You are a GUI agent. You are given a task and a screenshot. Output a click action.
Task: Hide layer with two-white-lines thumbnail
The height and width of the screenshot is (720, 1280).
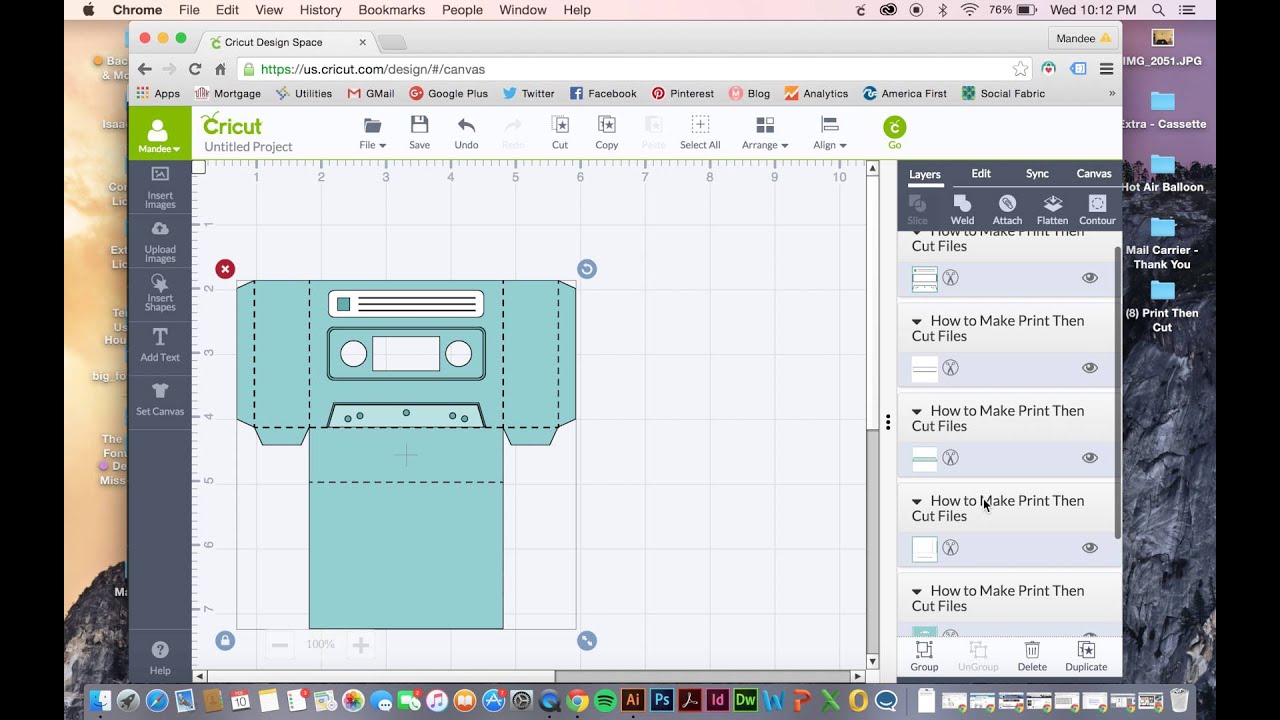(x=1090, y=368)
